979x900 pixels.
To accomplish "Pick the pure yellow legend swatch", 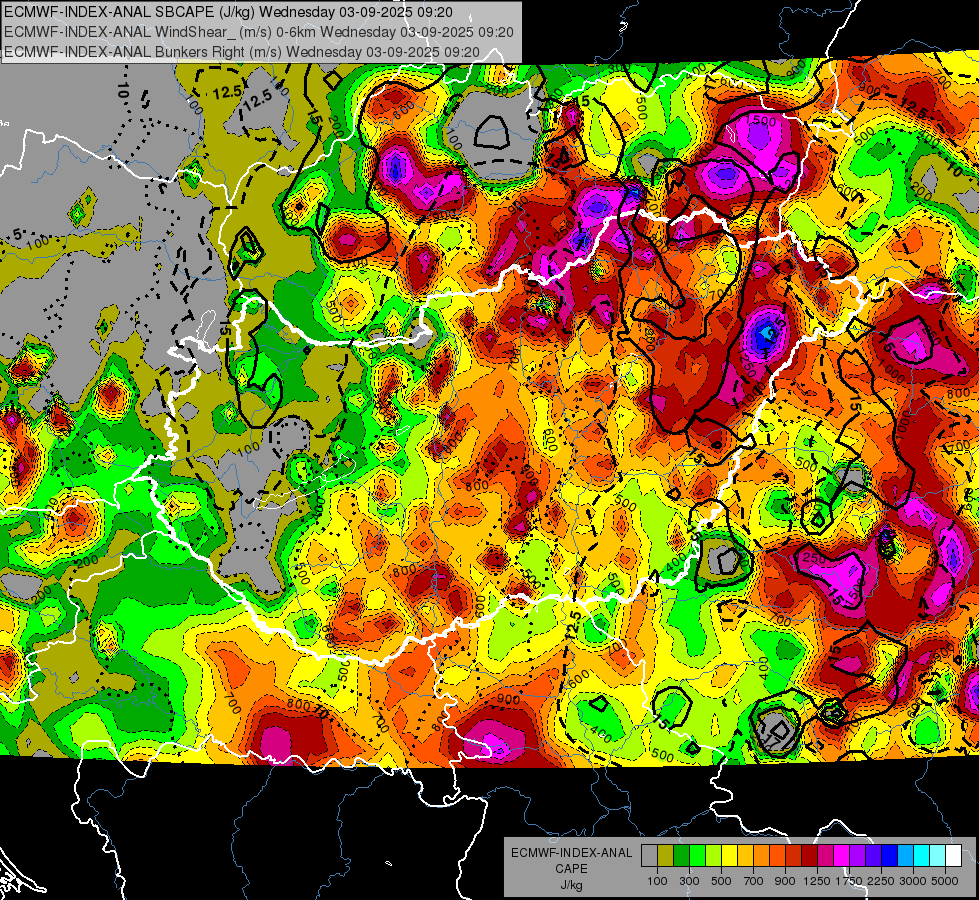I will 730,856.
